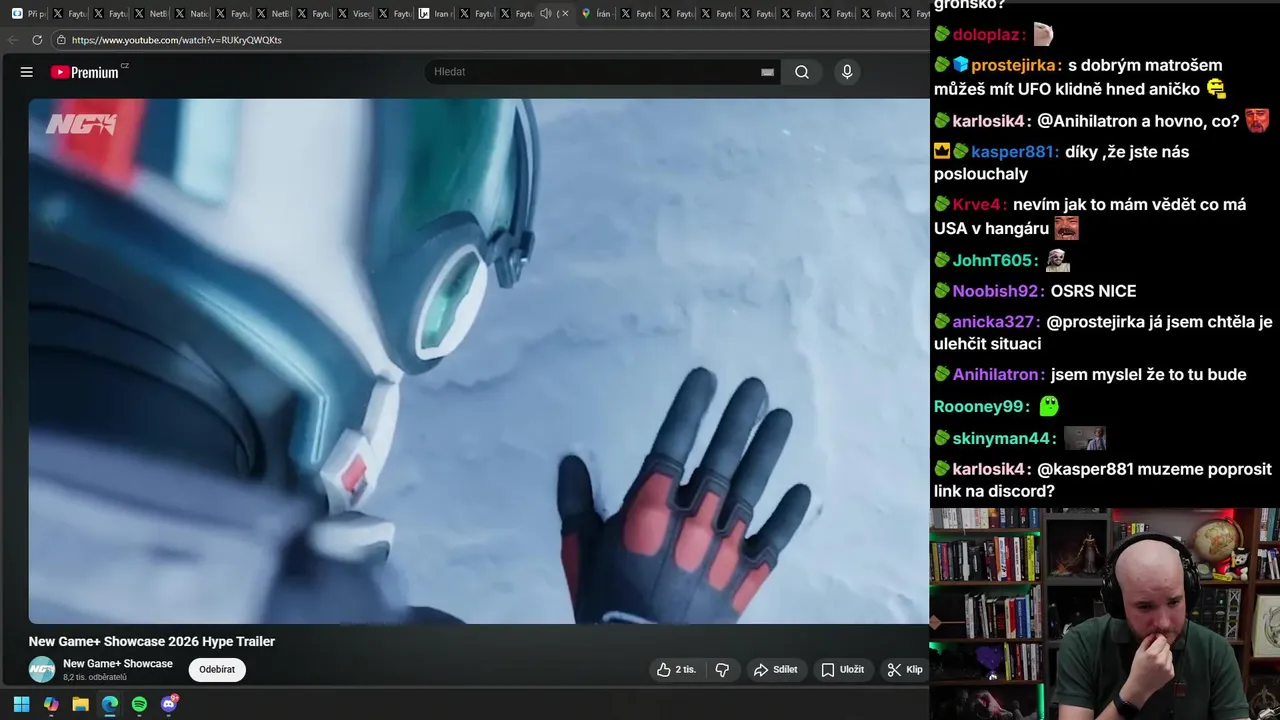The image size is (1280, 720).
Task: Click the NG+ watermark logo in video
Action: click(82, 124)
